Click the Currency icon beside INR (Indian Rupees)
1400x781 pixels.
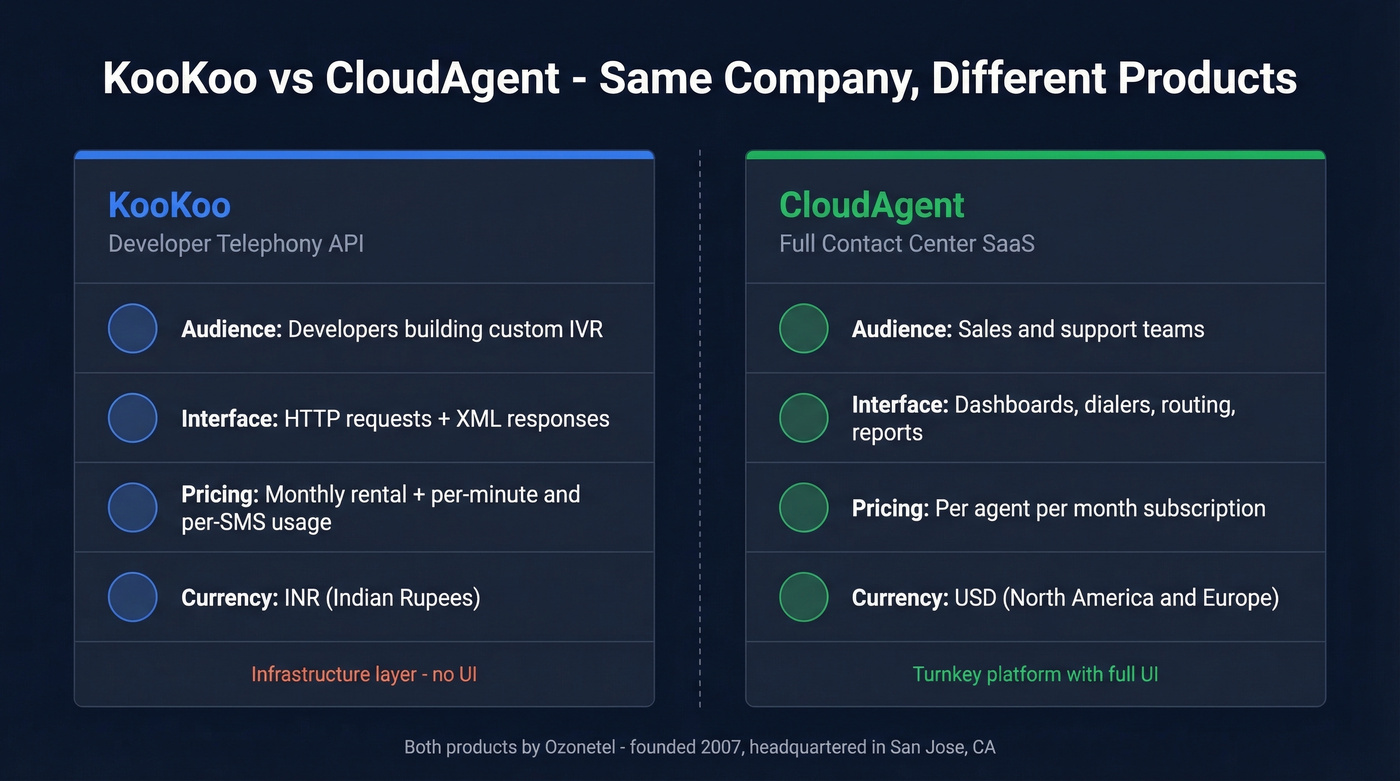[132, 597]
